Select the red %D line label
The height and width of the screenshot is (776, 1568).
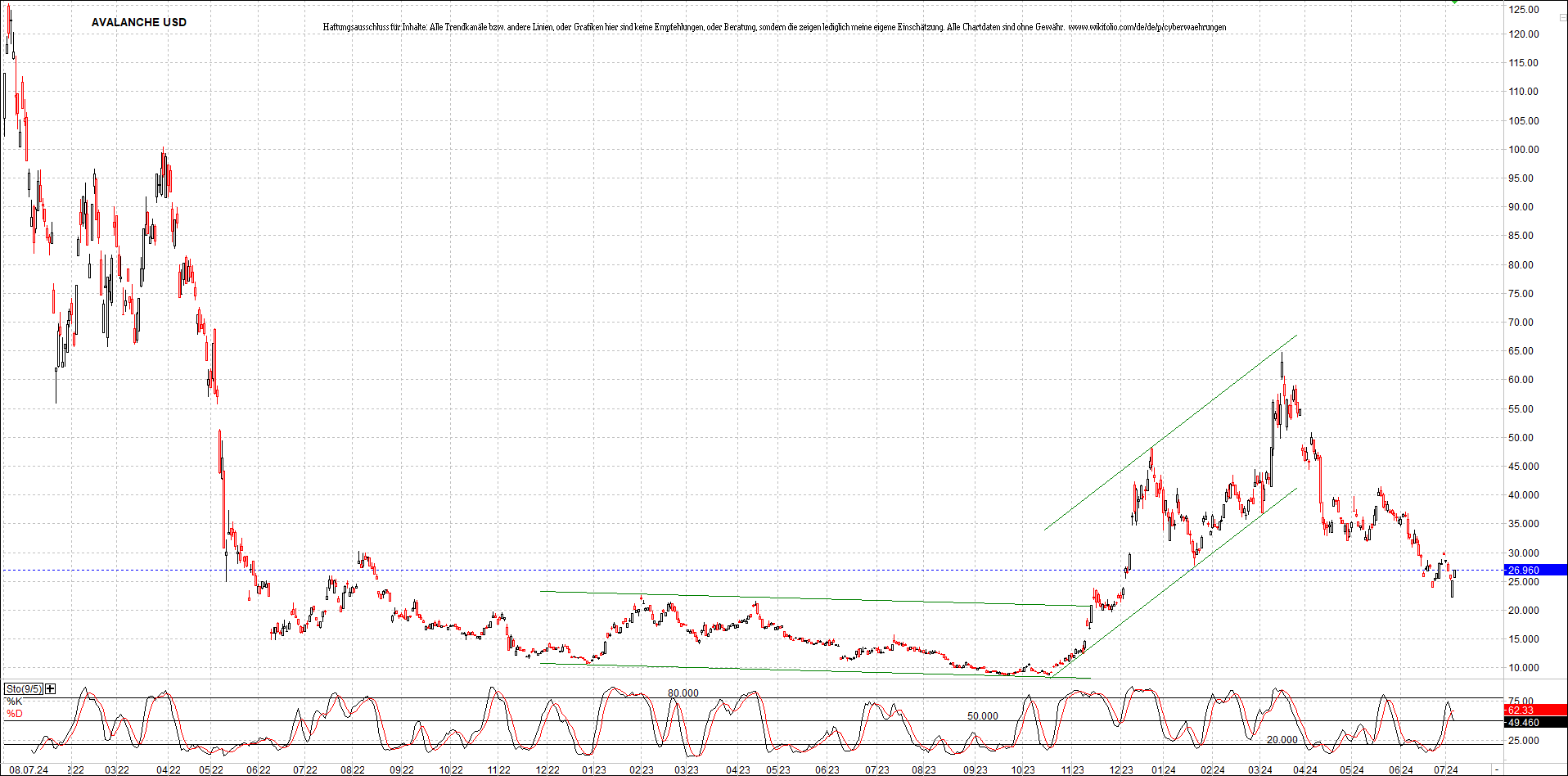click(x=14, y=714)
